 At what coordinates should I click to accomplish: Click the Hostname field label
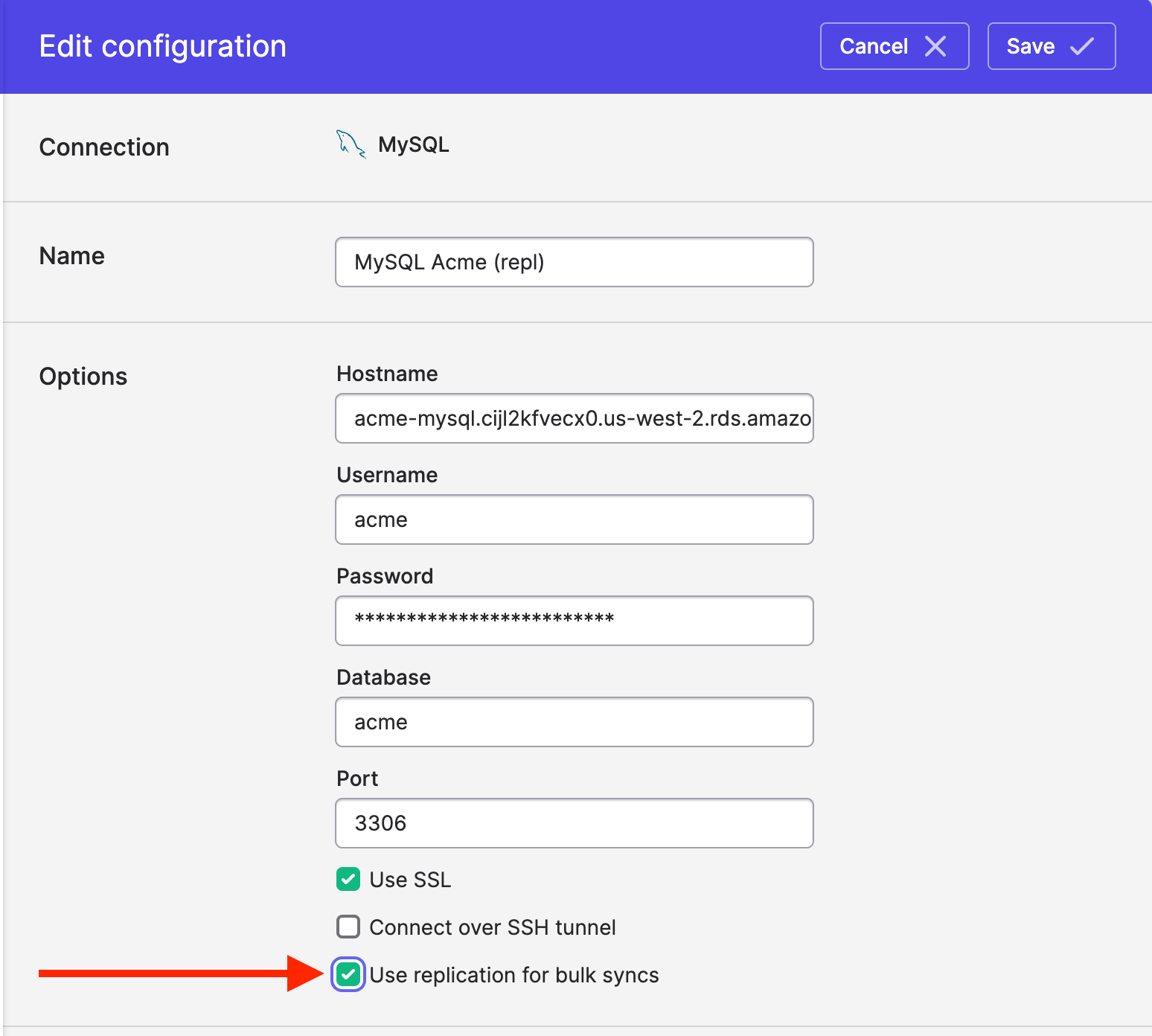(x=387, y=374)
